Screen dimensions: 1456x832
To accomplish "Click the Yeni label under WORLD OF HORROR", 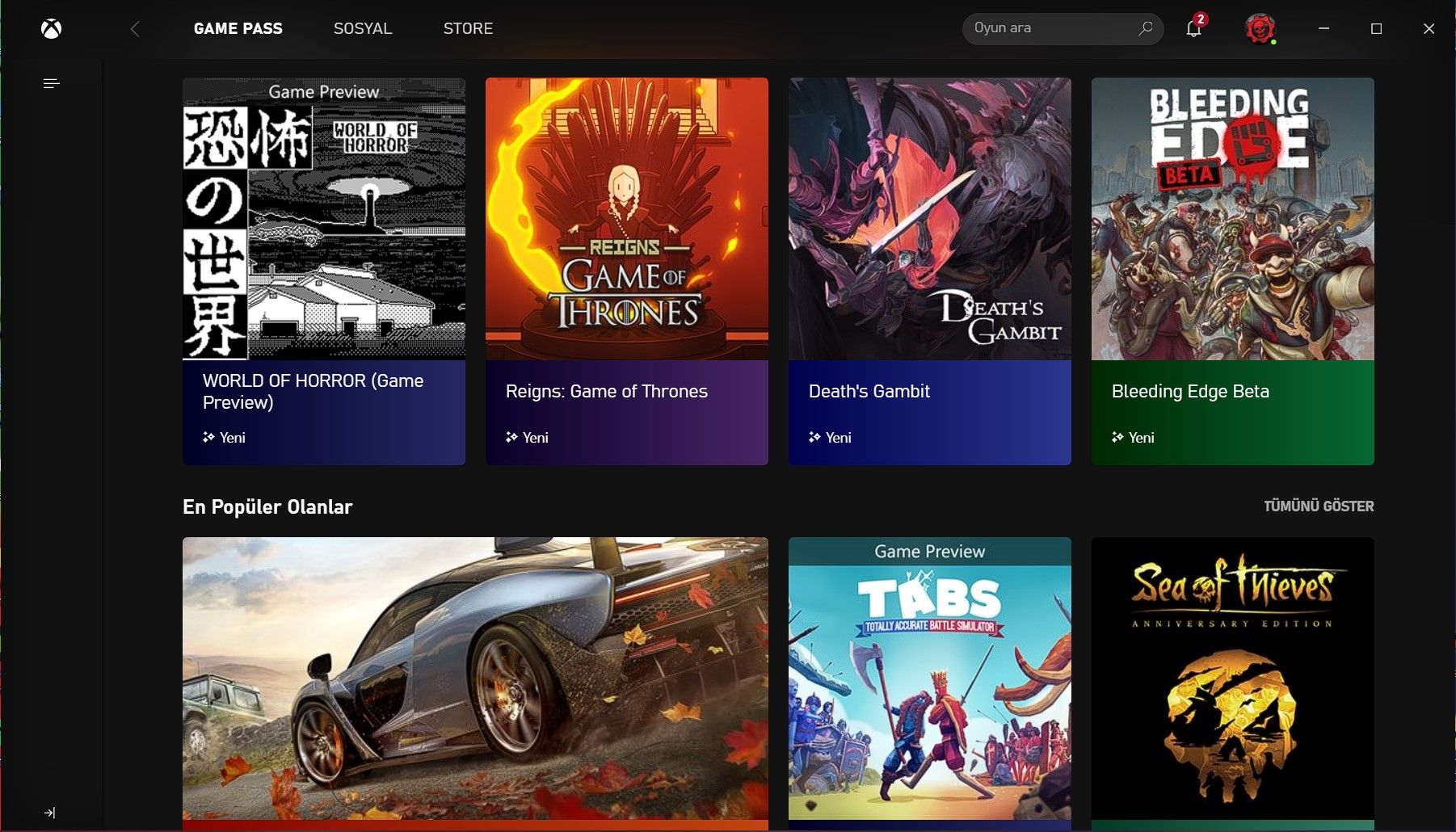I will [232, 438].
